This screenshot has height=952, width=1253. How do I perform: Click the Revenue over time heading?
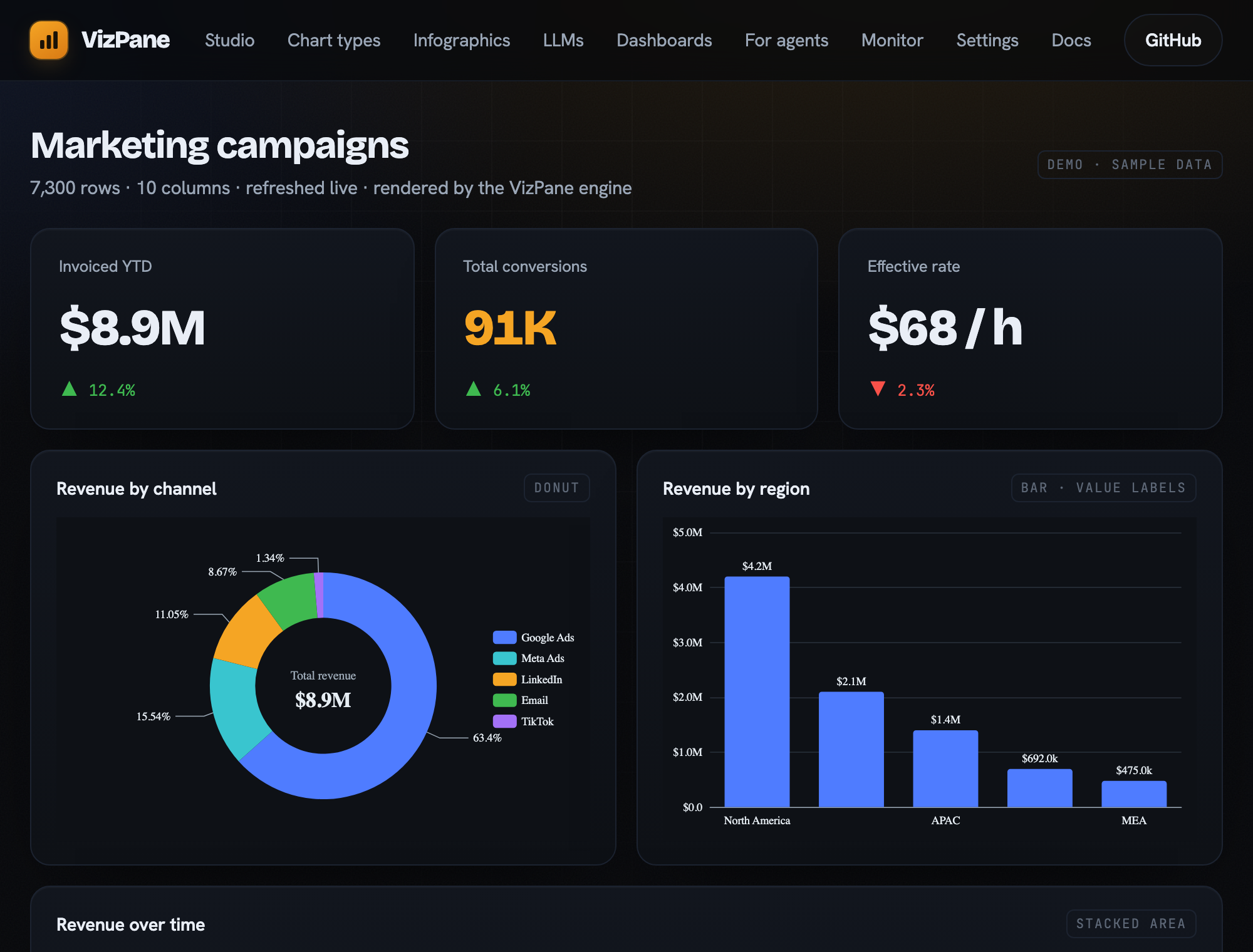[x=131, y=924]
